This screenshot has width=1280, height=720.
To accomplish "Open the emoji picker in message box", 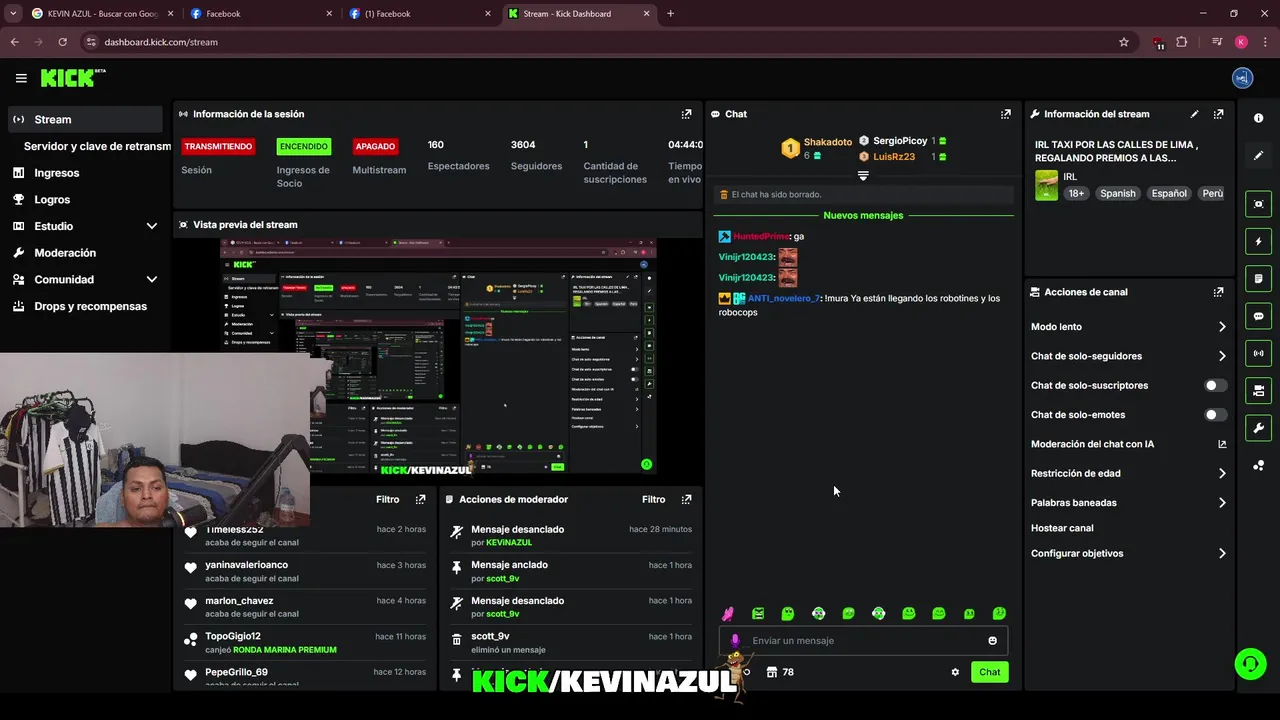I will click(x=992, y=641).
